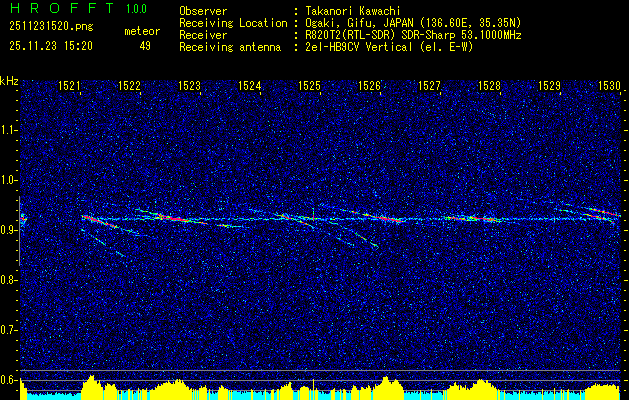Viewport: 629px width, 400px height.
Task: Click the 1.0 kHz axis label
Action: coord(9,180)
